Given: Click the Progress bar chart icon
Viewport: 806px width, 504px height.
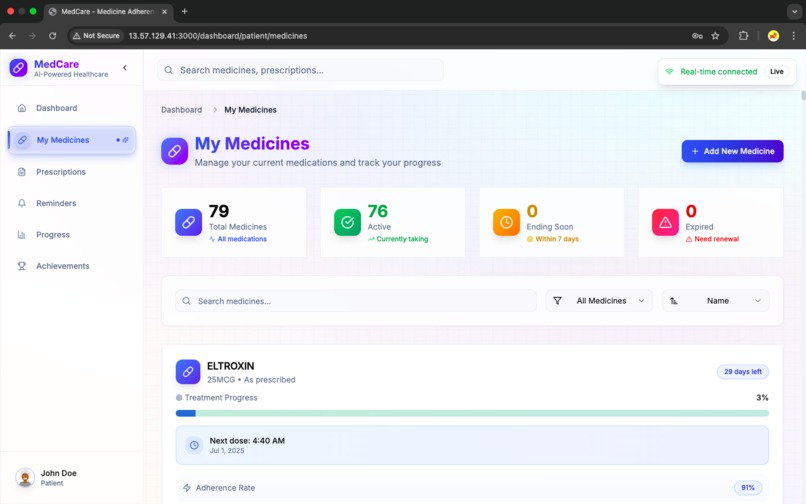Looking at the screenshot, I should click(x=22, y=235).
